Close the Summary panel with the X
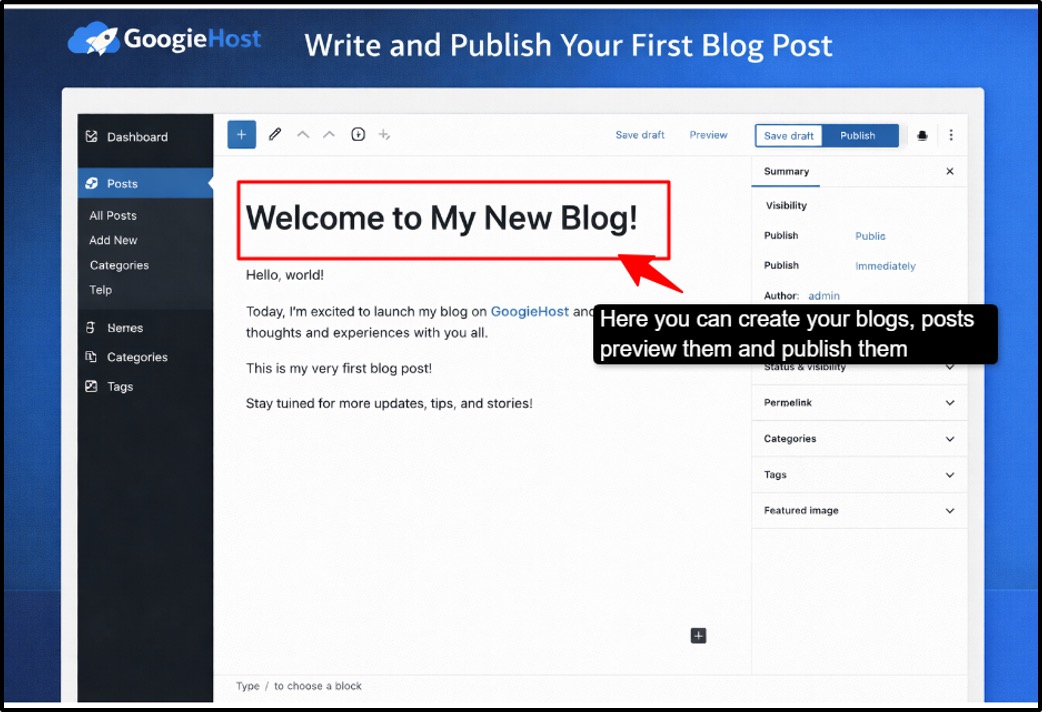The image size is (1042, 712). (x=949, y=171)
